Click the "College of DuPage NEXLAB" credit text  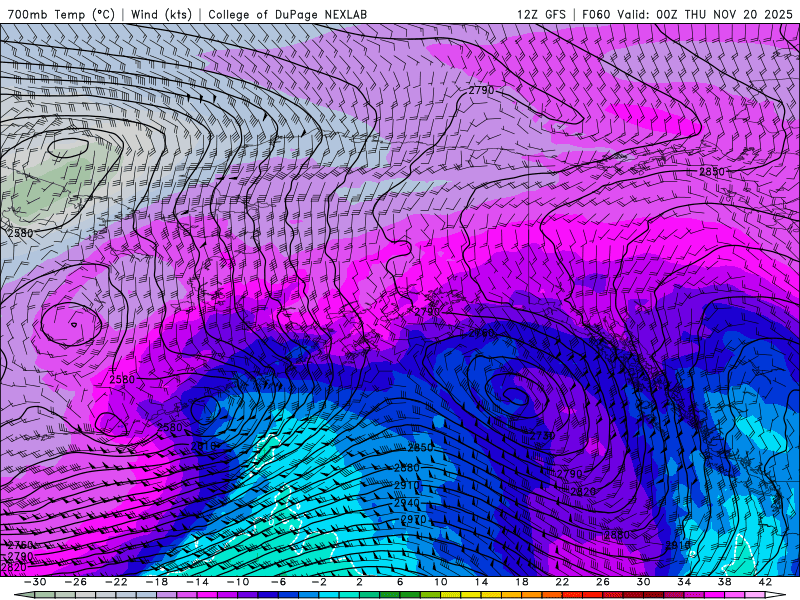287,14
